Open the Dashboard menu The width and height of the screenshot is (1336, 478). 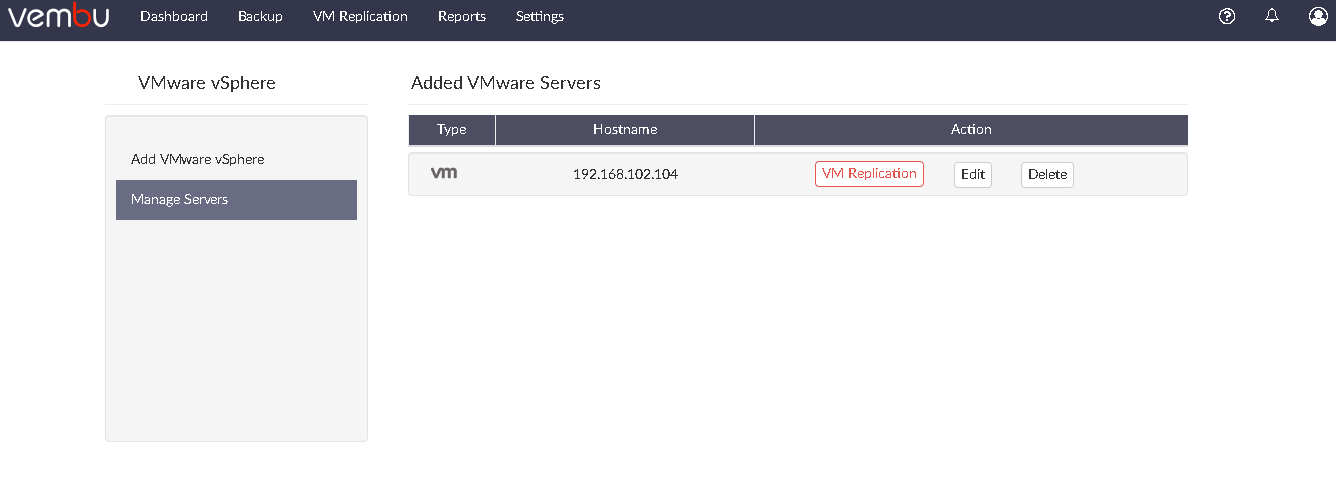[174, 16]
